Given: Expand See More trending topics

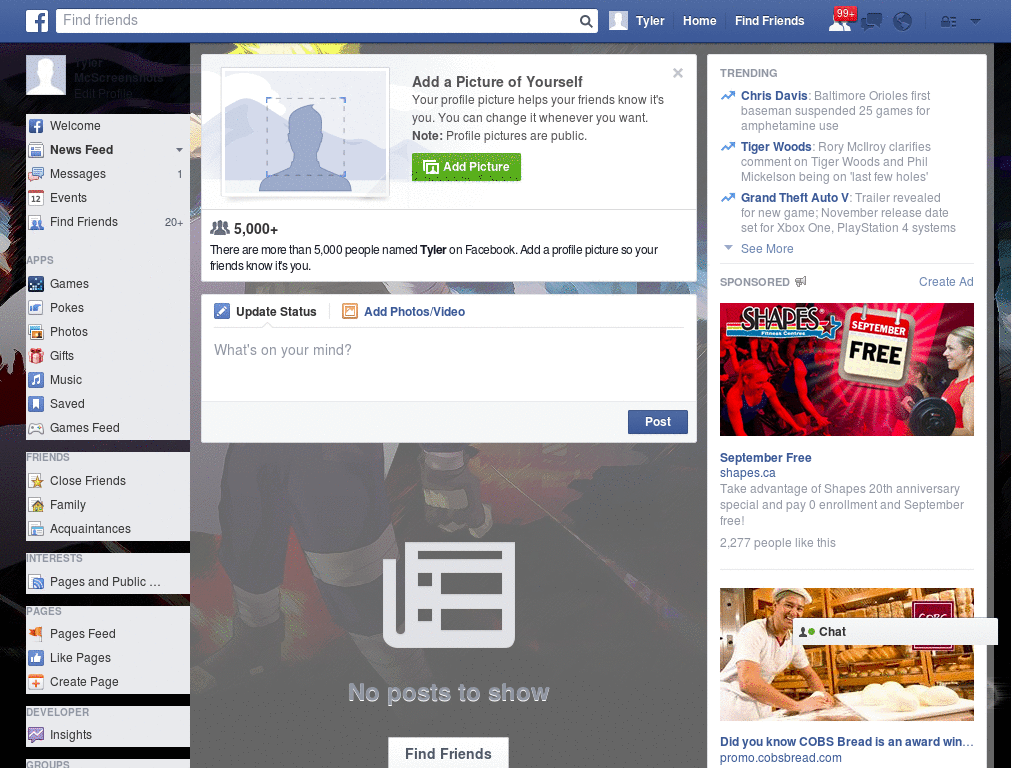Looking at the screenshot, I should coord(767,249).
